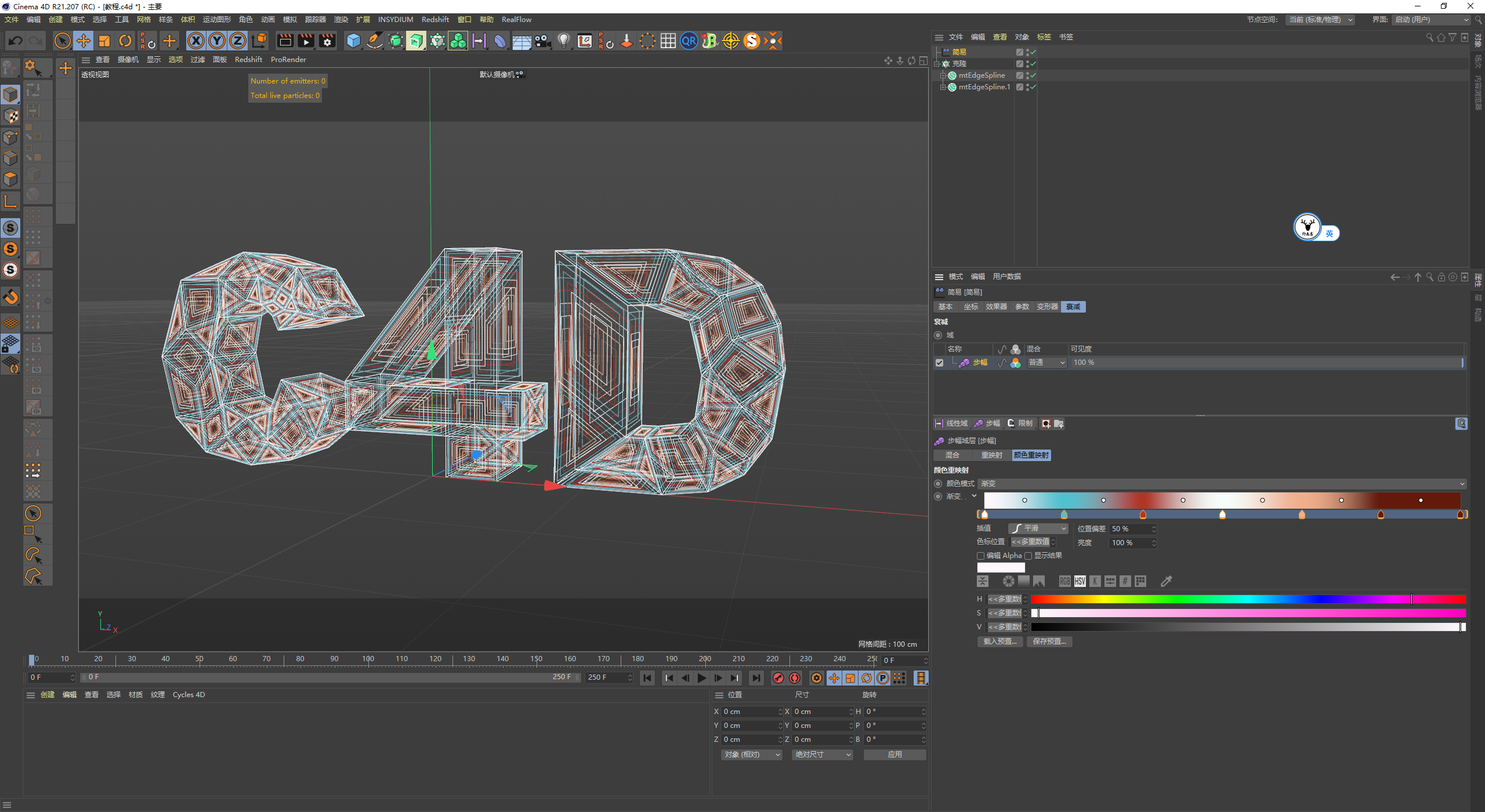Collapse the 克隆 object tree

(x=937, y=64)
